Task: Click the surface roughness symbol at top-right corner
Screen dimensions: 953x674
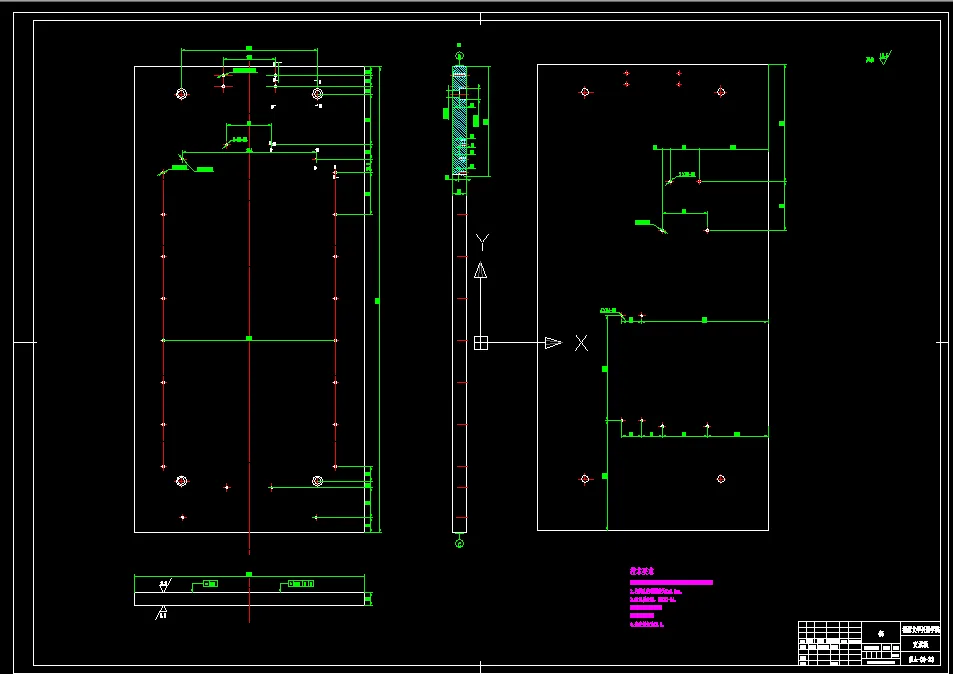Action: coord(884,58)
